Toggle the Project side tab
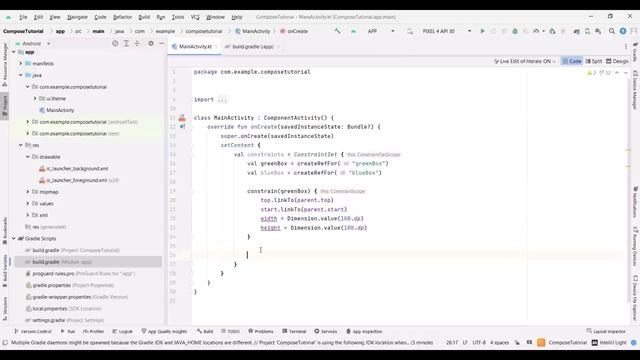 pos(5,106)
